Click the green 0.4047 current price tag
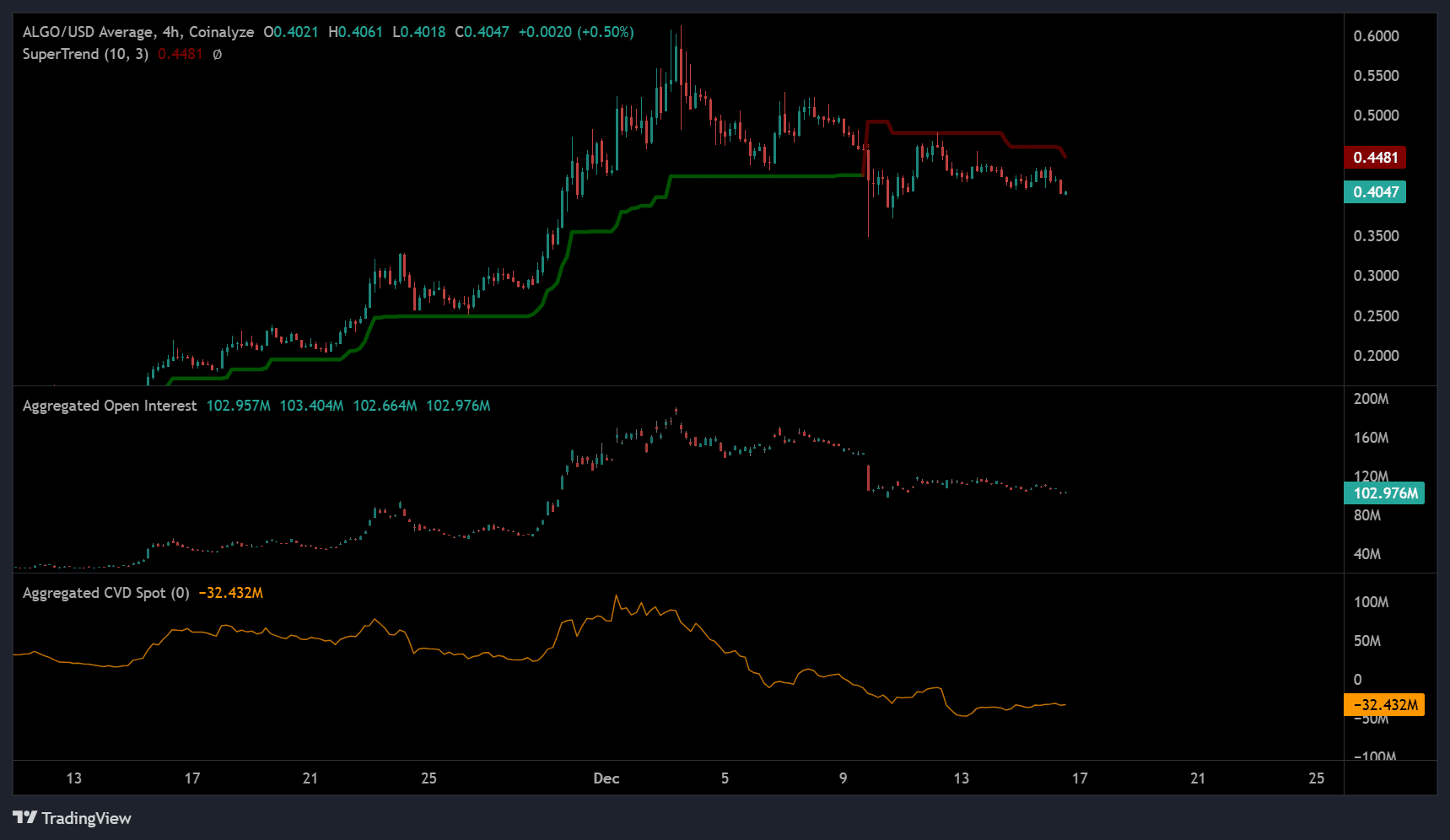Viewport: 1450px width, 840px height. pyautogui.click(x=1375, y=191)
